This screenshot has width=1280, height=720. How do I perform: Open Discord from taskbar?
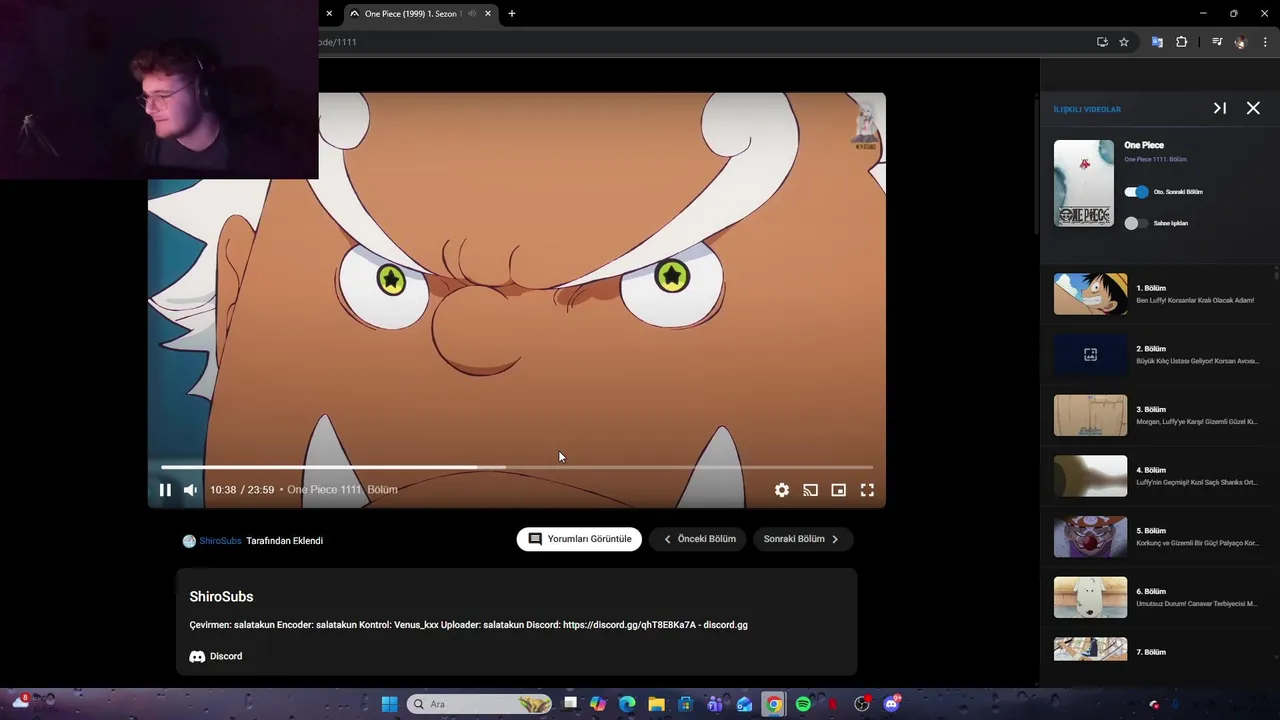[x=891, y=704]
